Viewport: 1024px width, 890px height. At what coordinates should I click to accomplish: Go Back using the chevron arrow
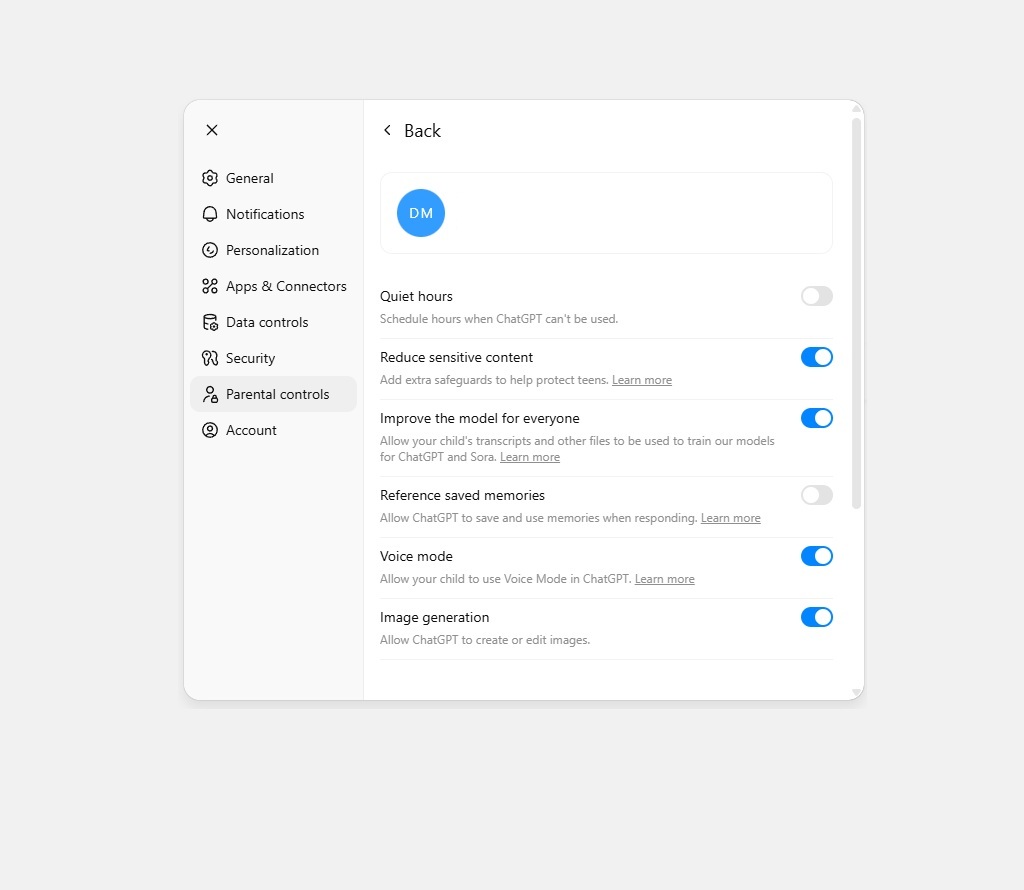coord(388,131)
